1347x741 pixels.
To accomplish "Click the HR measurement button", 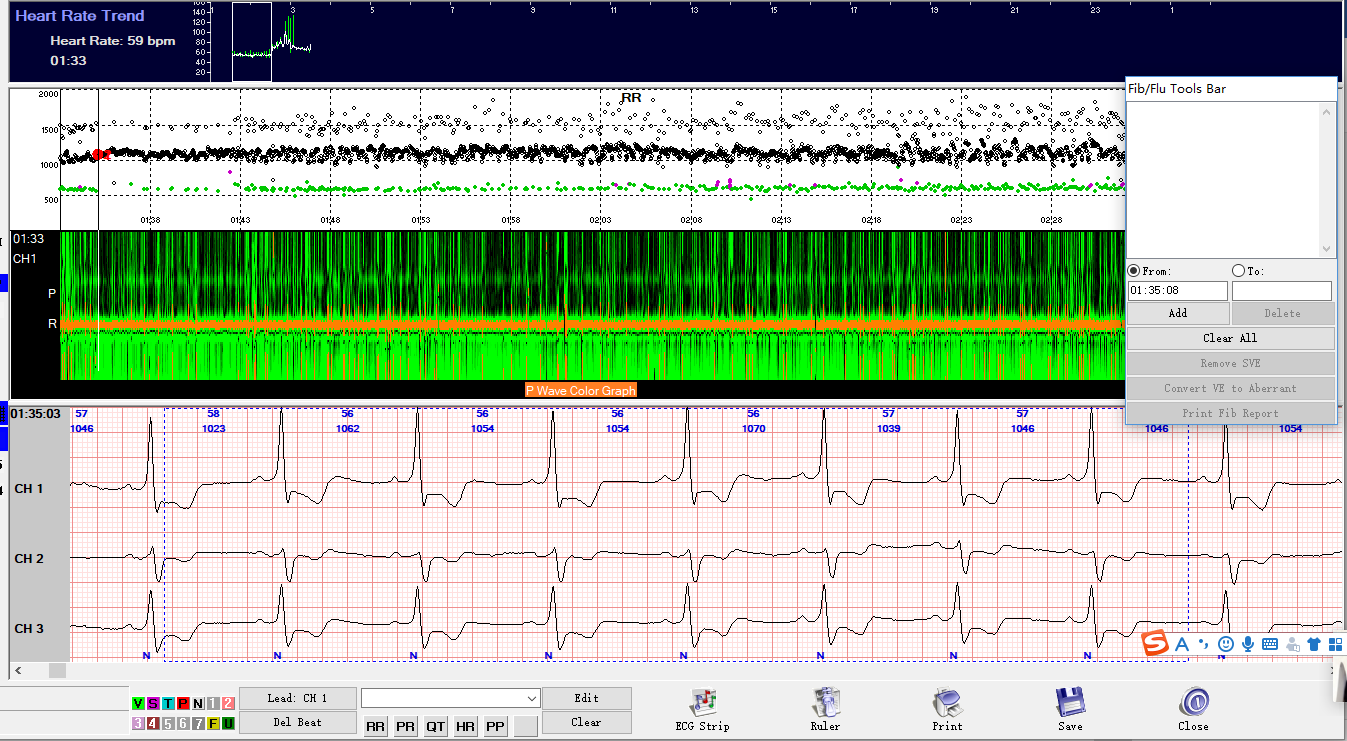I will click(465, 727).
